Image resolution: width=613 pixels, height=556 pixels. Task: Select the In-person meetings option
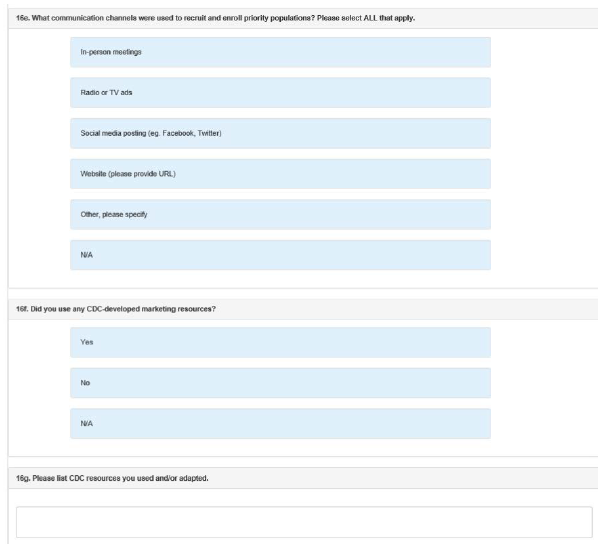pyautogui.click(x=280, y=52)
